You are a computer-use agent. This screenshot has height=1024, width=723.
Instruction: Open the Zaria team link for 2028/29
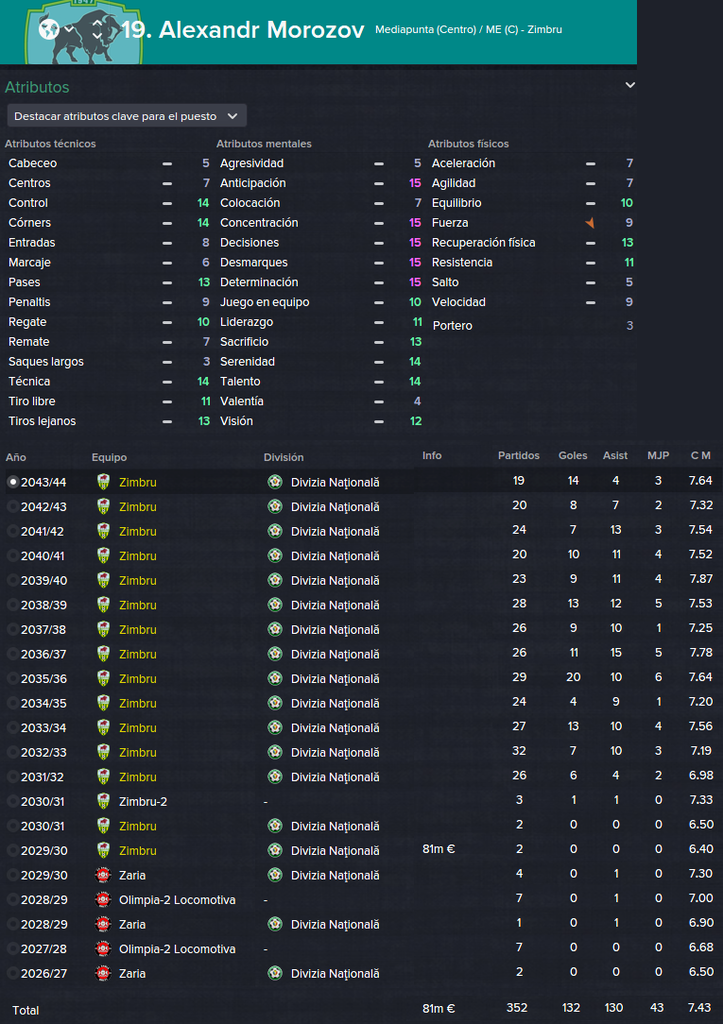[132, 924]
